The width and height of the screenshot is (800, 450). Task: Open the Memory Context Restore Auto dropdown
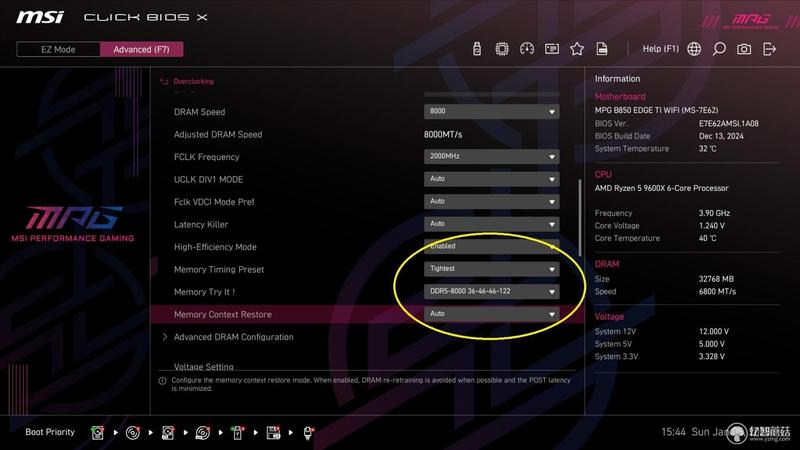pyautogui.click(x=491, y=314)
